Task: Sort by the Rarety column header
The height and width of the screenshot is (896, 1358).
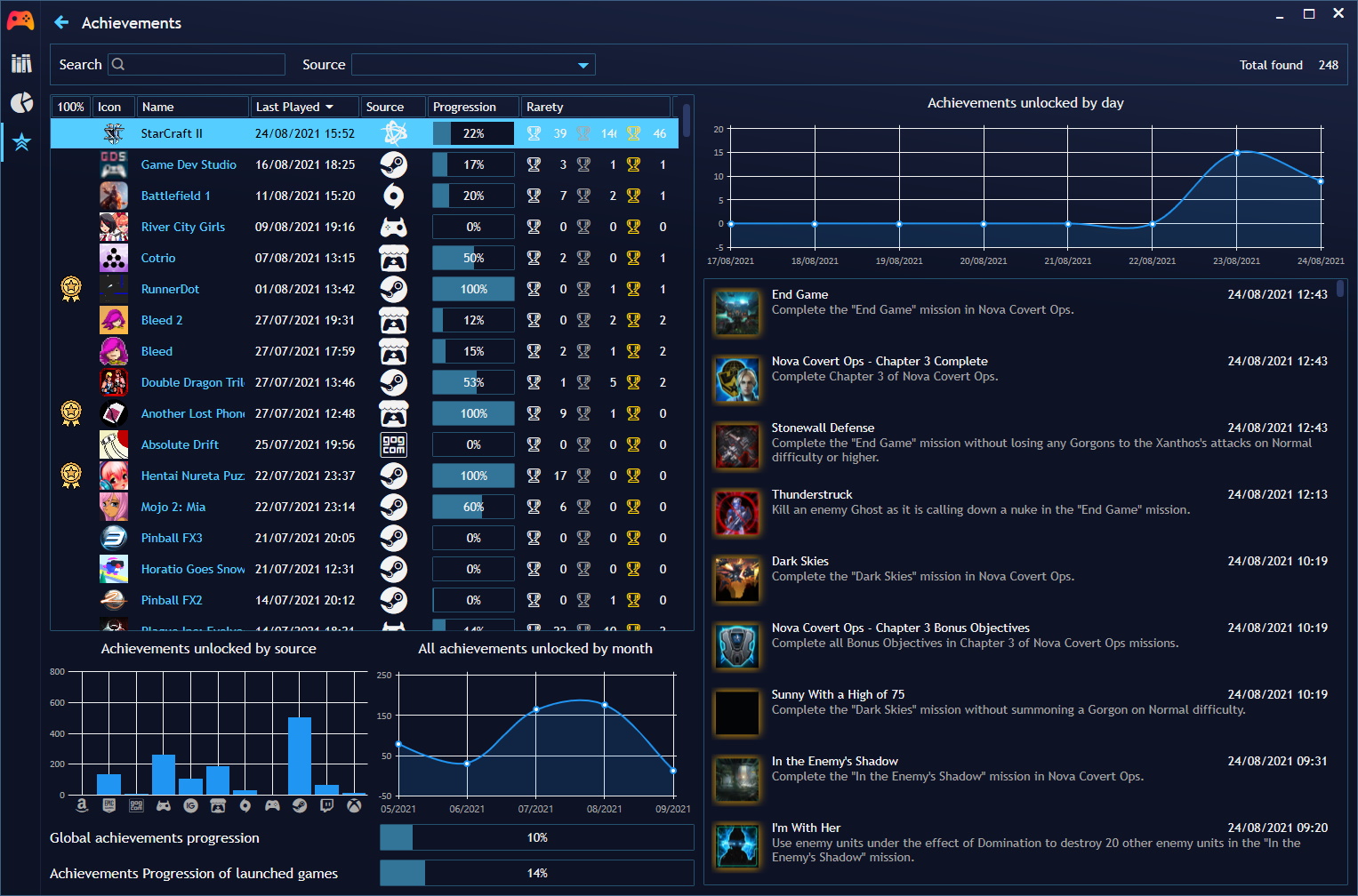Action: pyautogui.click(x=595, y=107)
